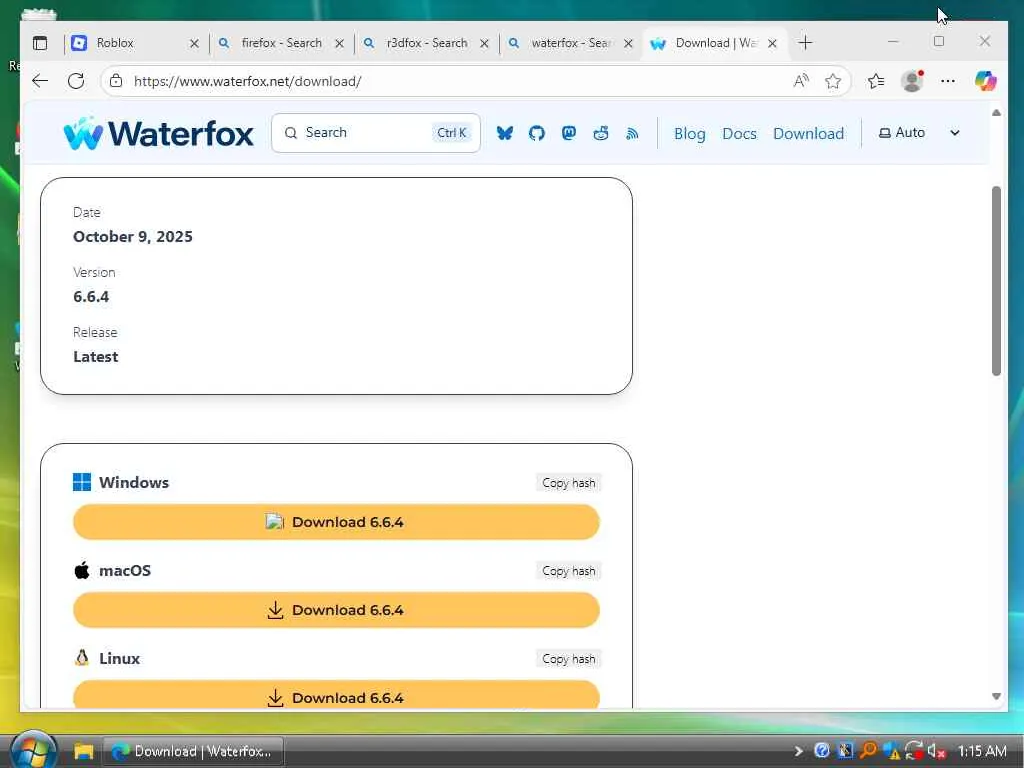
Task: Show hidden system tray icons
Action: coord(798,752)
